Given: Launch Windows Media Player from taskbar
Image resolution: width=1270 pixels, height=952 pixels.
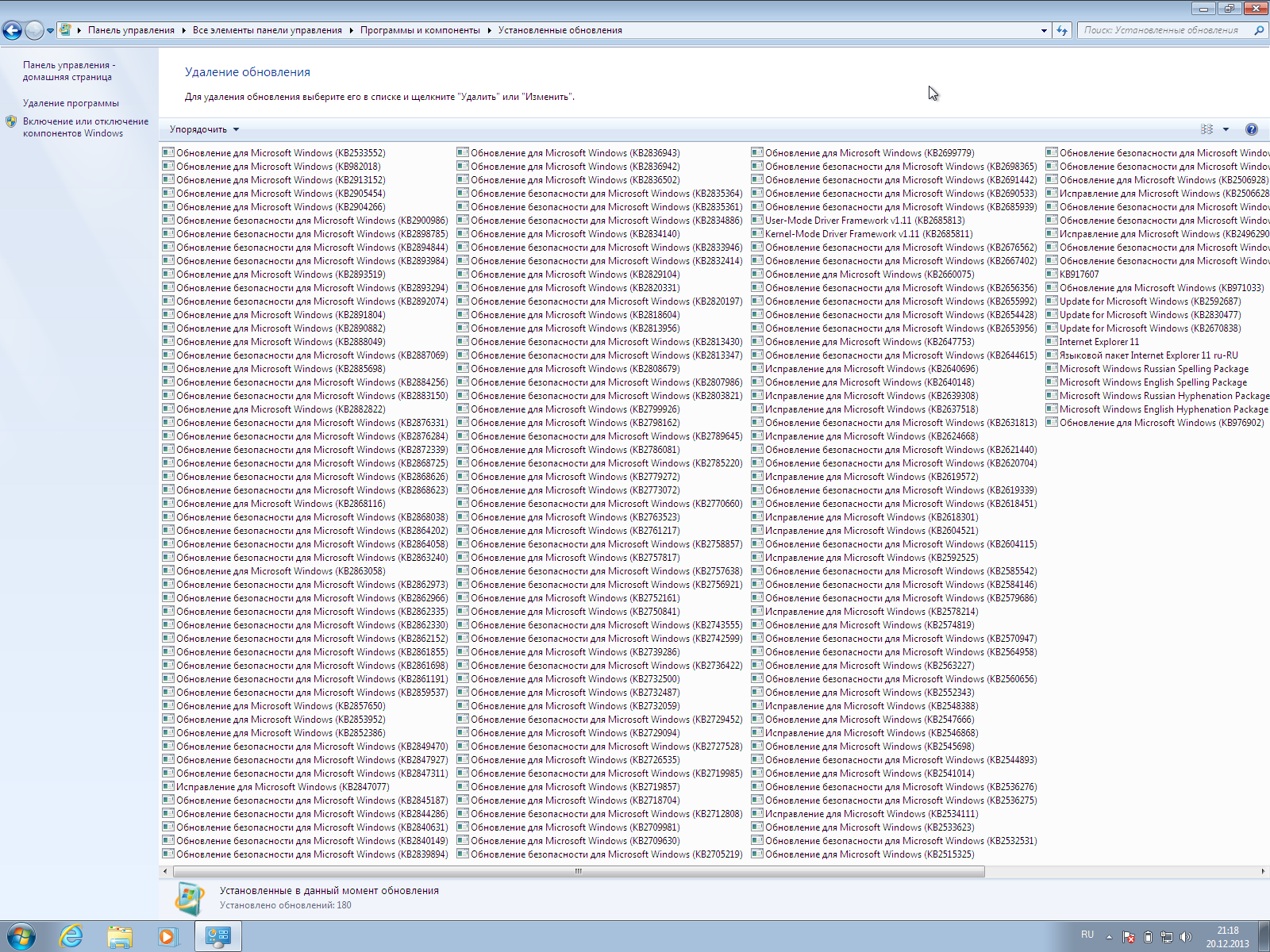Looking at the screenshot, I should 167,936.
